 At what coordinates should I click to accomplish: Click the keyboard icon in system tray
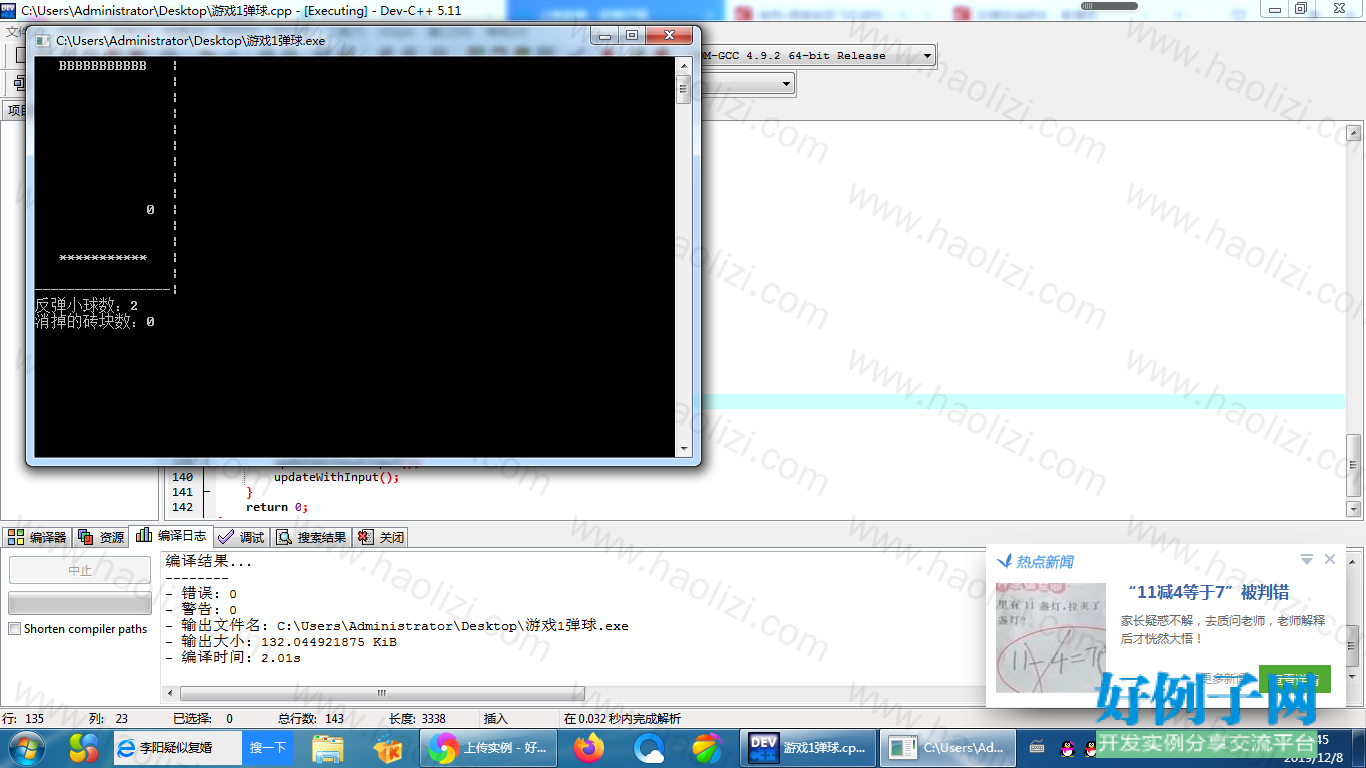click(1037, 747)
